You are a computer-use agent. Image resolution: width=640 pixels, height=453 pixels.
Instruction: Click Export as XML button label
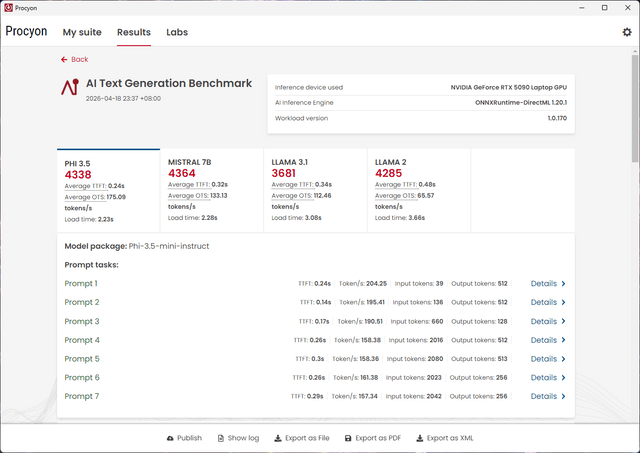click(450, 438)
